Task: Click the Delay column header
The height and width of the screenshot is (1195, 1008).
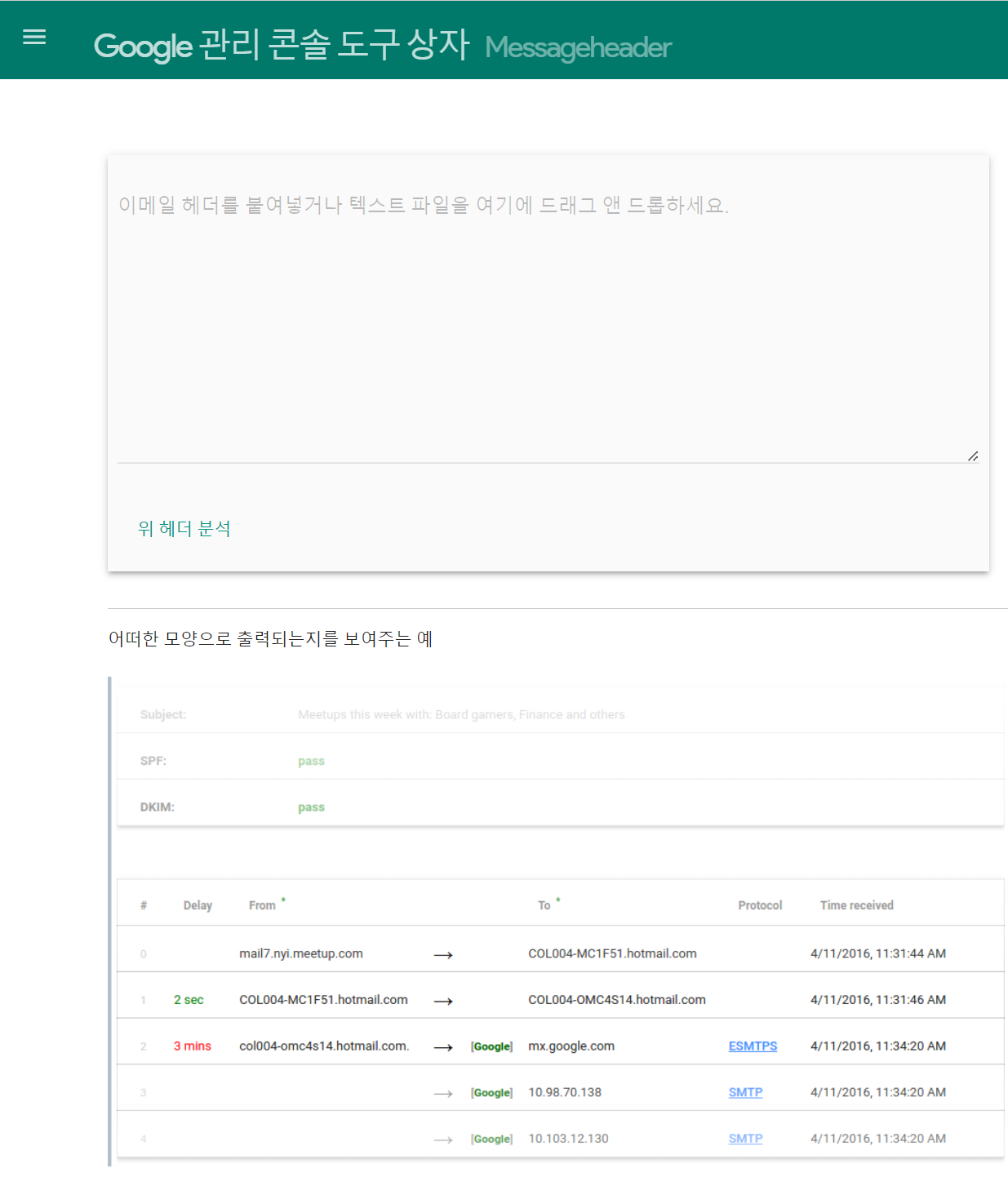Action: pos(198,905)
